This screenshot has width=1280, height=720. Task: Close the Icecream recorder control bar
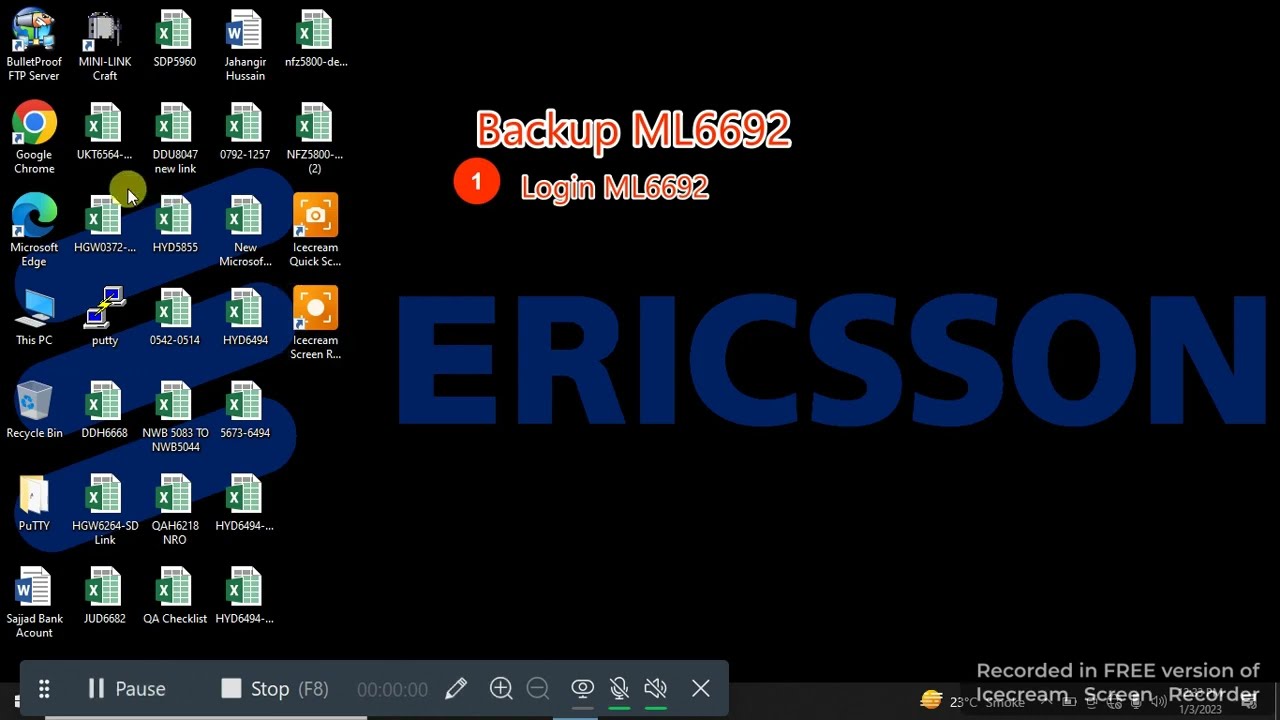pos(701,688)
